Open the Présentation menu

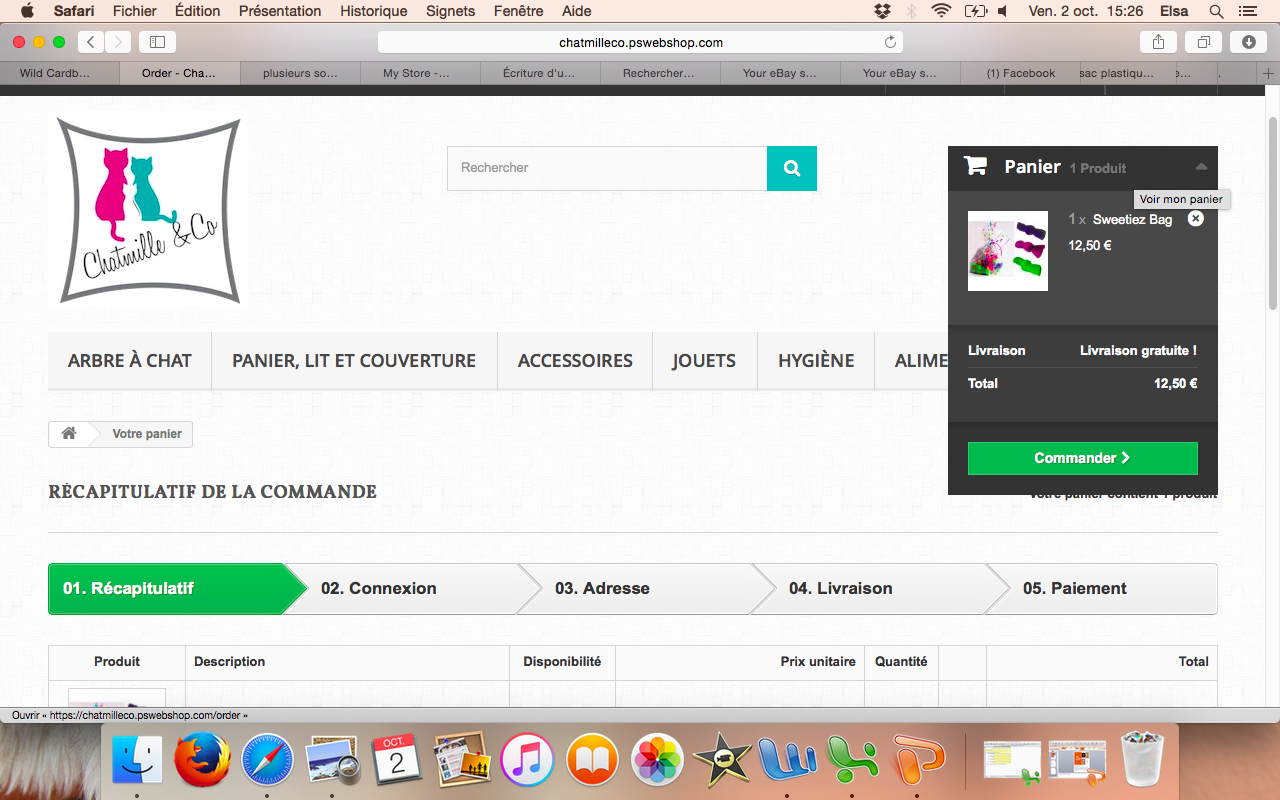(280, 11)
